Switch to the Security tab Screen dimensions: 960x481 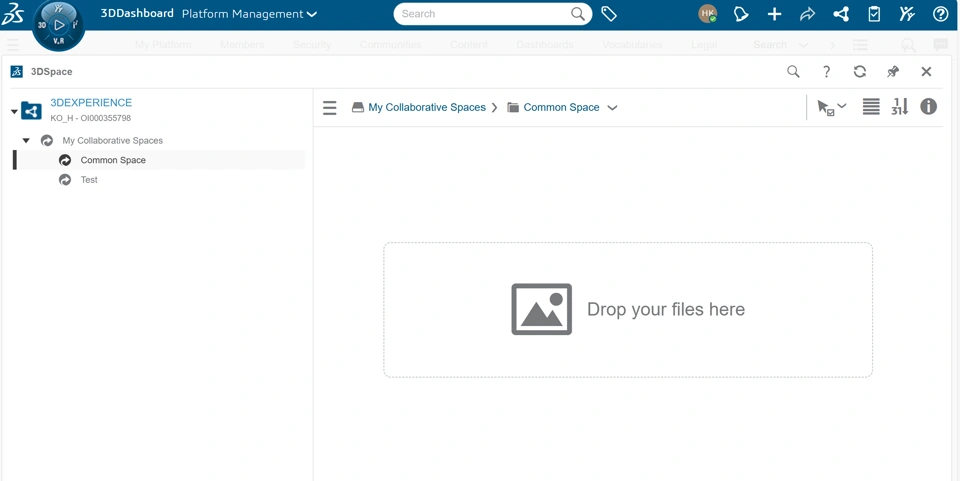[312, 45]
